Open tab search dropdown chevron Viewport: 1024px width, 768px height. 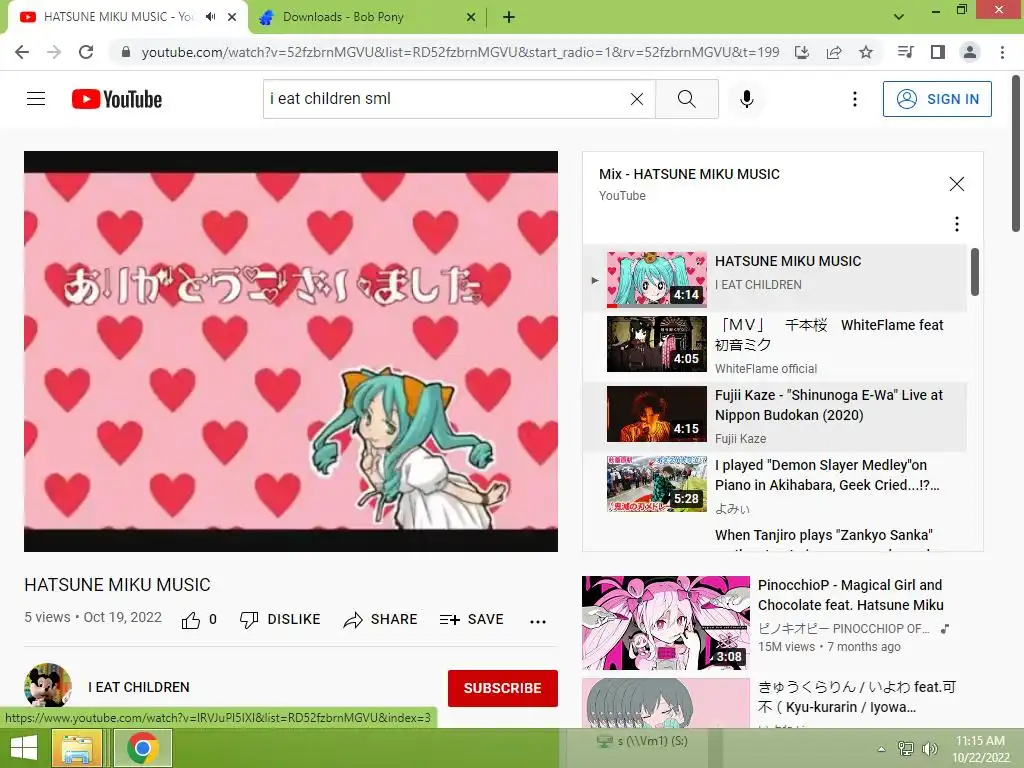899,17
